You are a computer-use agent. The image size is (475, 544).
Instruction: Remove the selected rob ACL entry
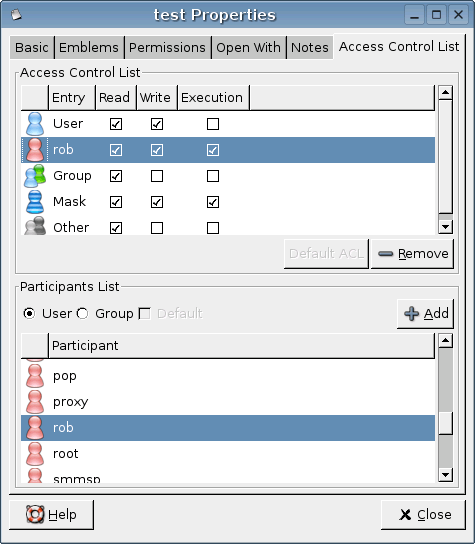[412, 254]
